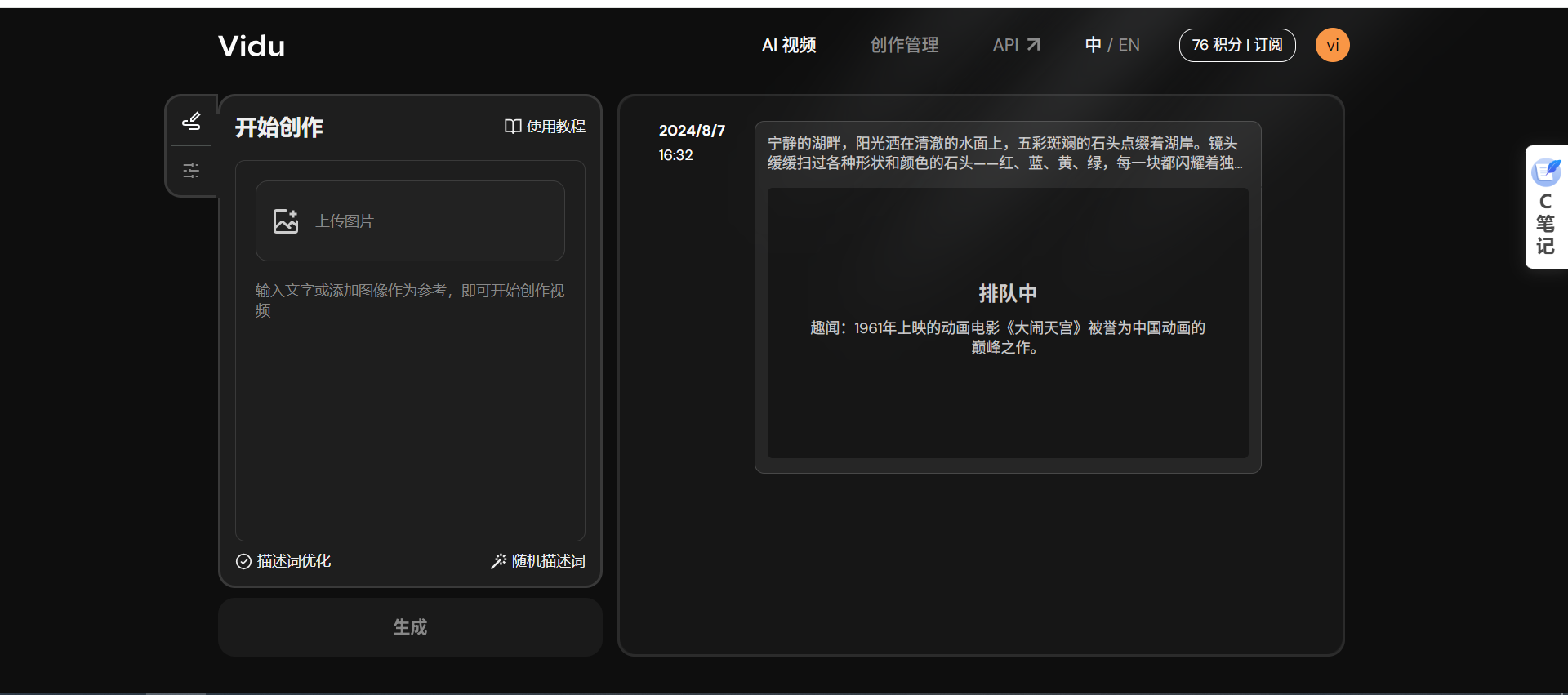
Task: Click the API external link arrow
Action: 1034,45
